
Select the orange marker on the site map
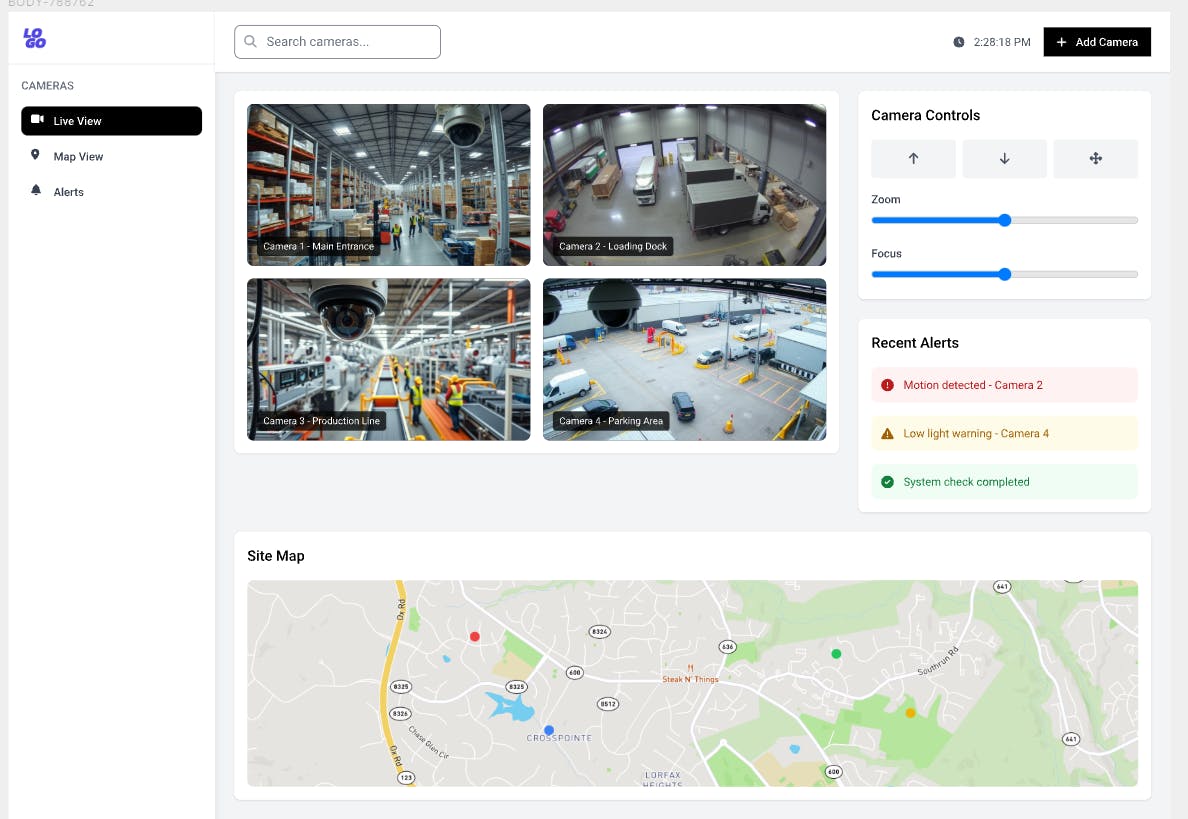click(910, 712)
